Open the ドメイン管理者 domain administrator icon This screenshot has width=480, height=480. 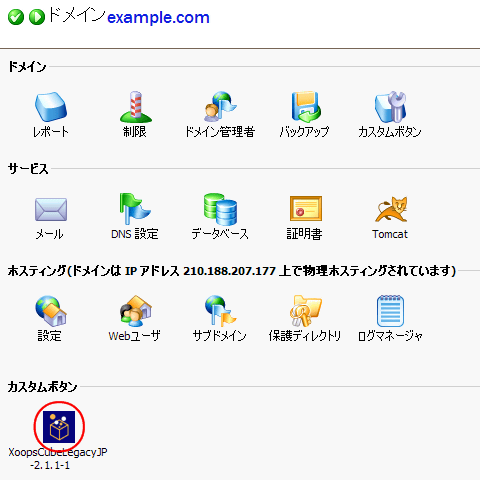pyautogui.click(x=220, y=107)
